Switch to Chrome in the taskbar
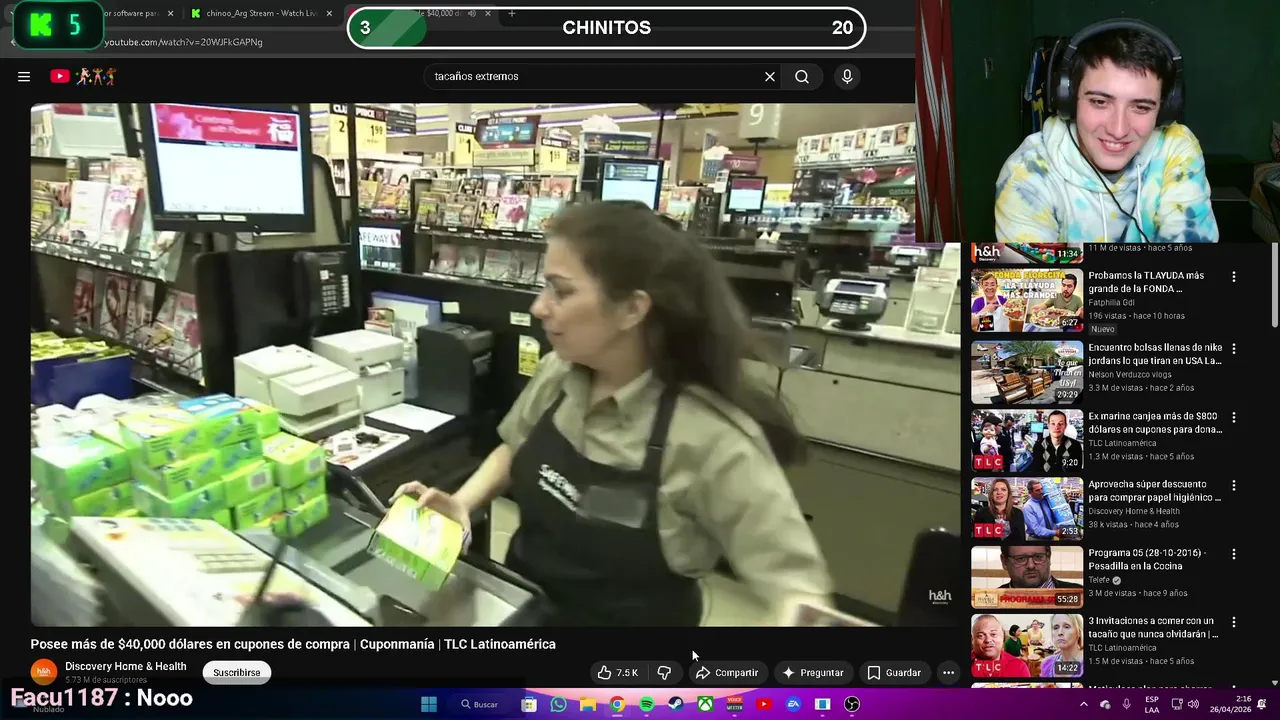 [617, 704]
